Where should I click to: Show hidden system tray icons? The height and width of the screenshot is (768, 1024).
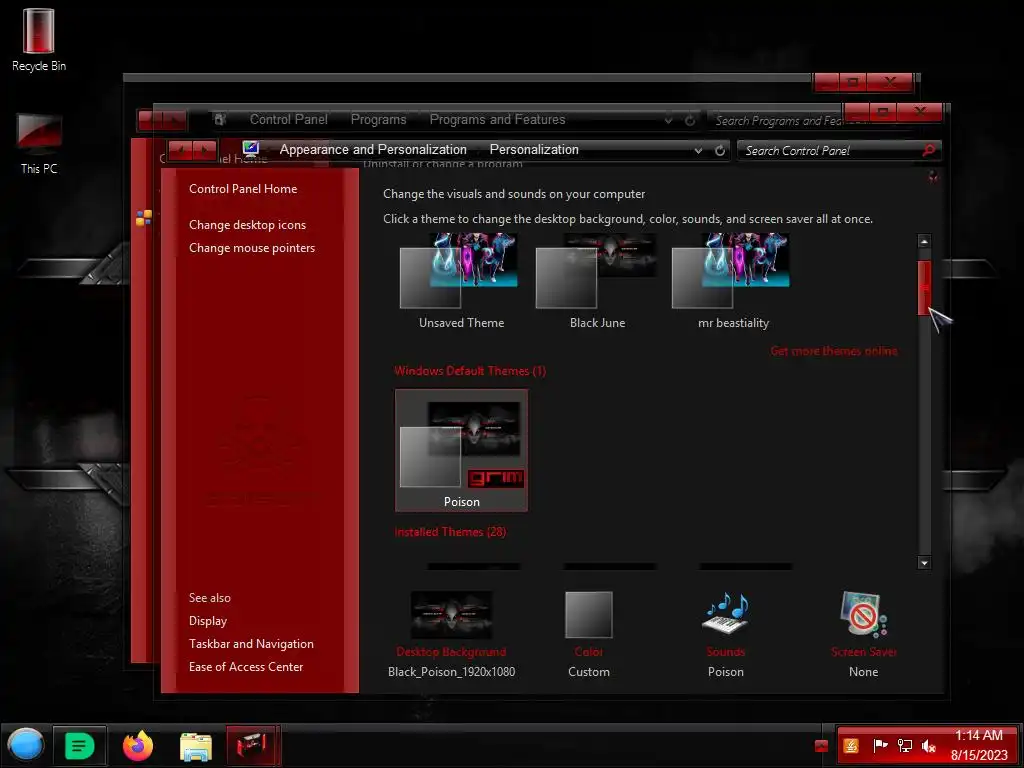pyautogui.click(x=821, y=746)
